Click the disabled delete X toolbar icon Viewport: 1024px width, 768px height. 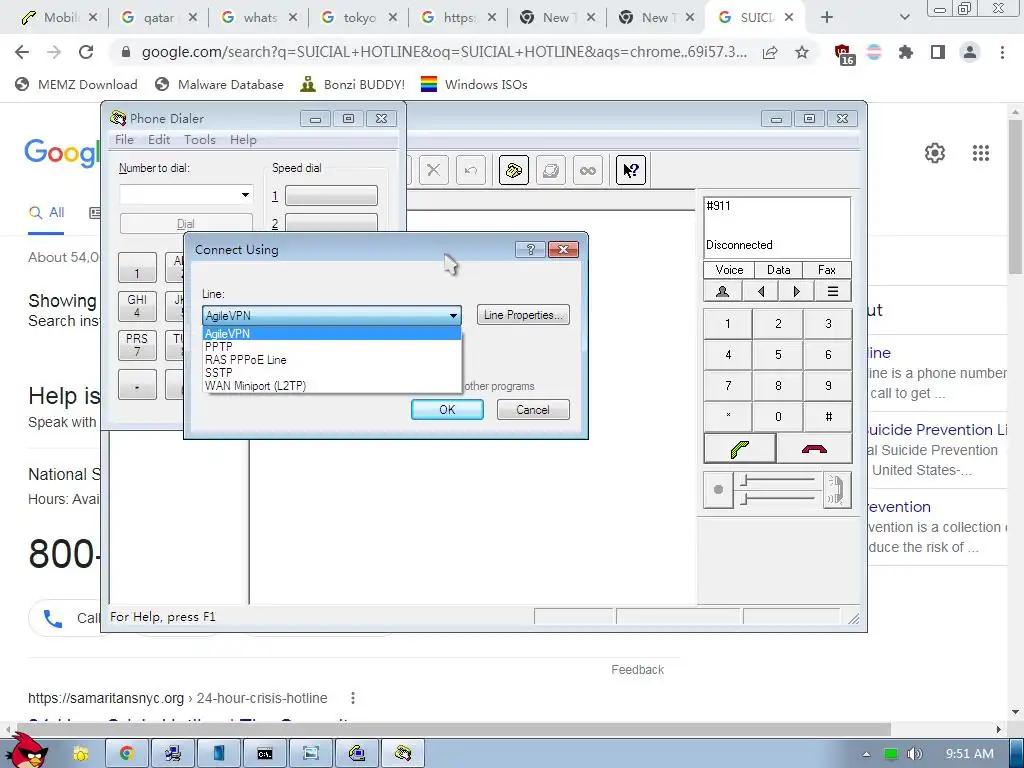pyautogui.click(x=433, y=170)
